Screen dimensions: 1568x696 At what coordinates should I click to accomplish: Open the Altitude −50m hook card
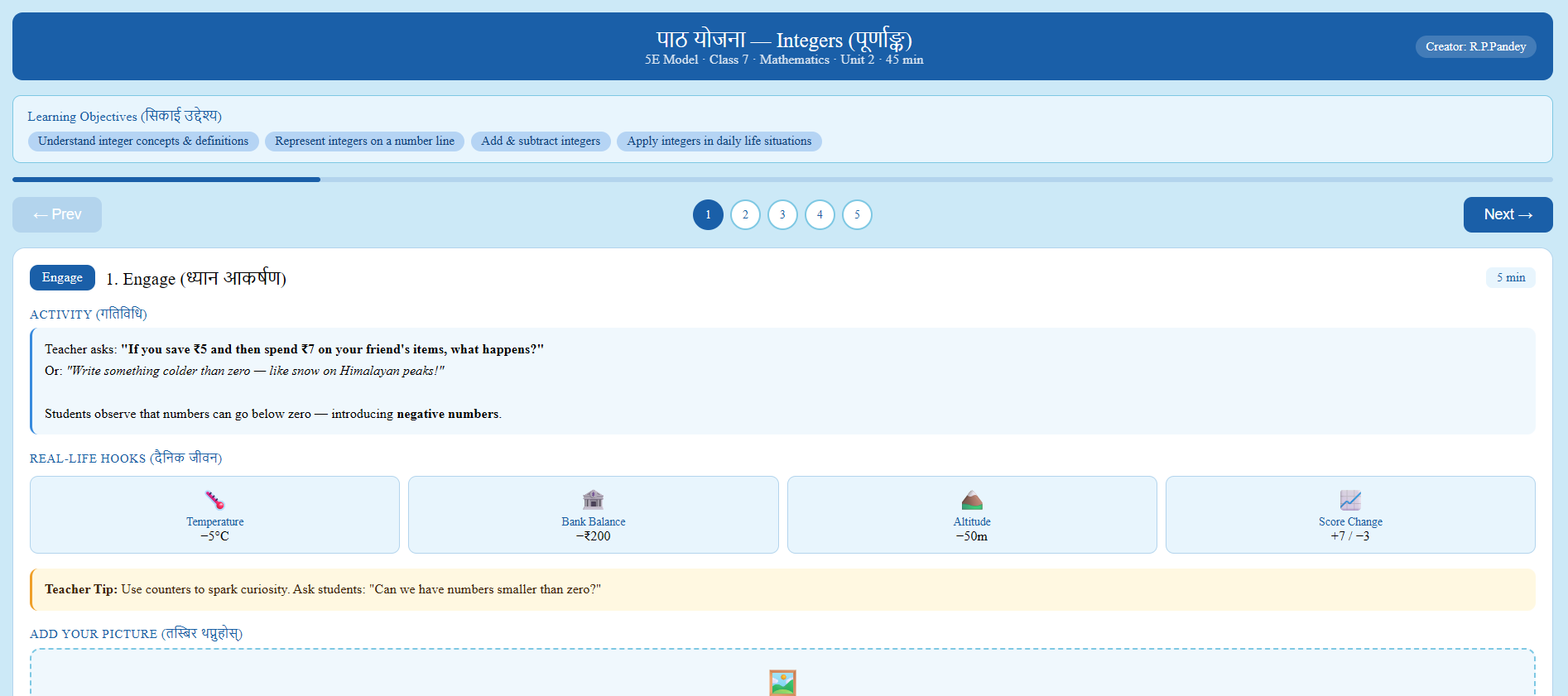tap(972, 515)
